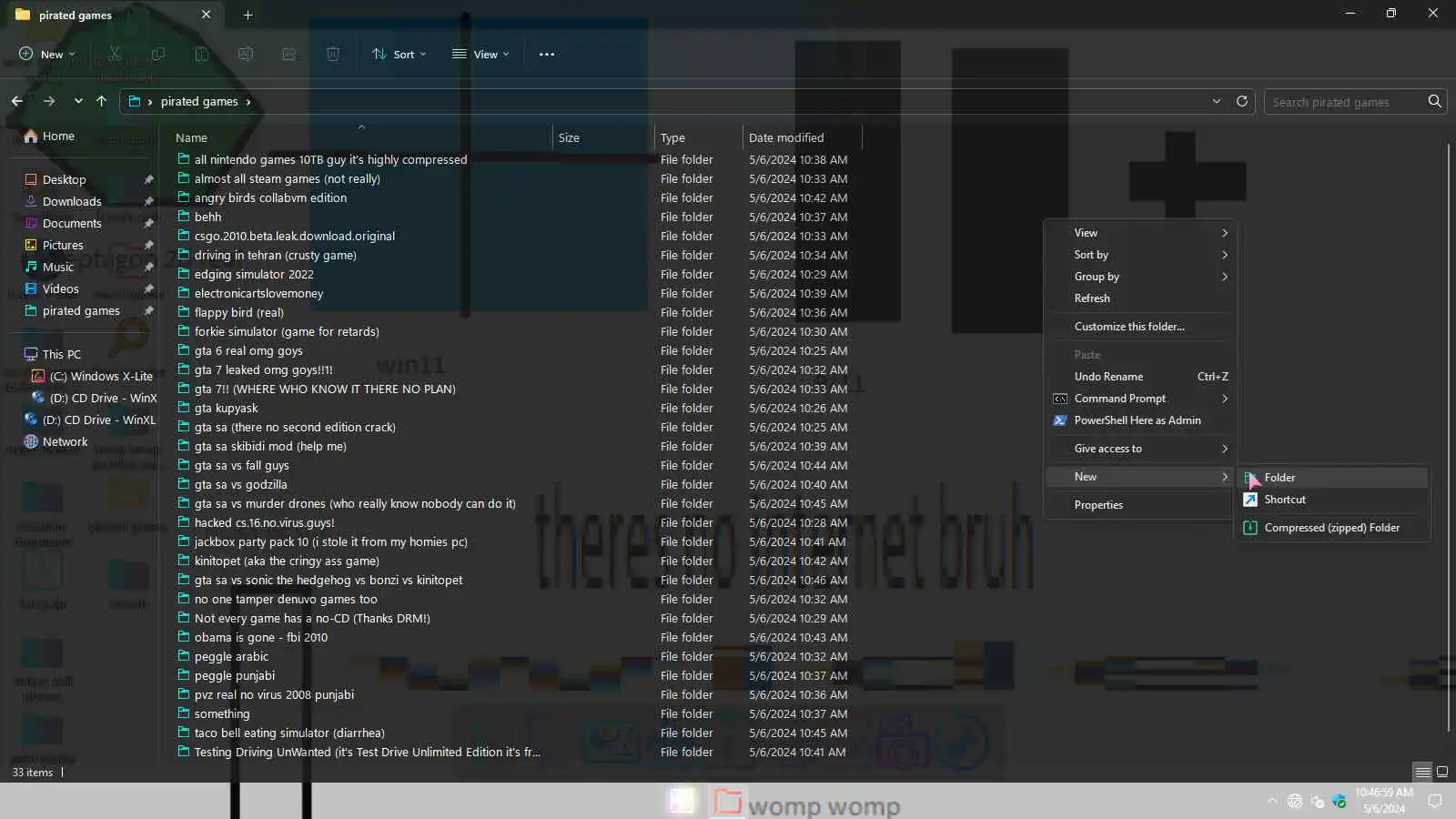This screenshot has width=1456, height=819.
Task: Open the View dropdown in the toolbar
Action: (480, 54)
